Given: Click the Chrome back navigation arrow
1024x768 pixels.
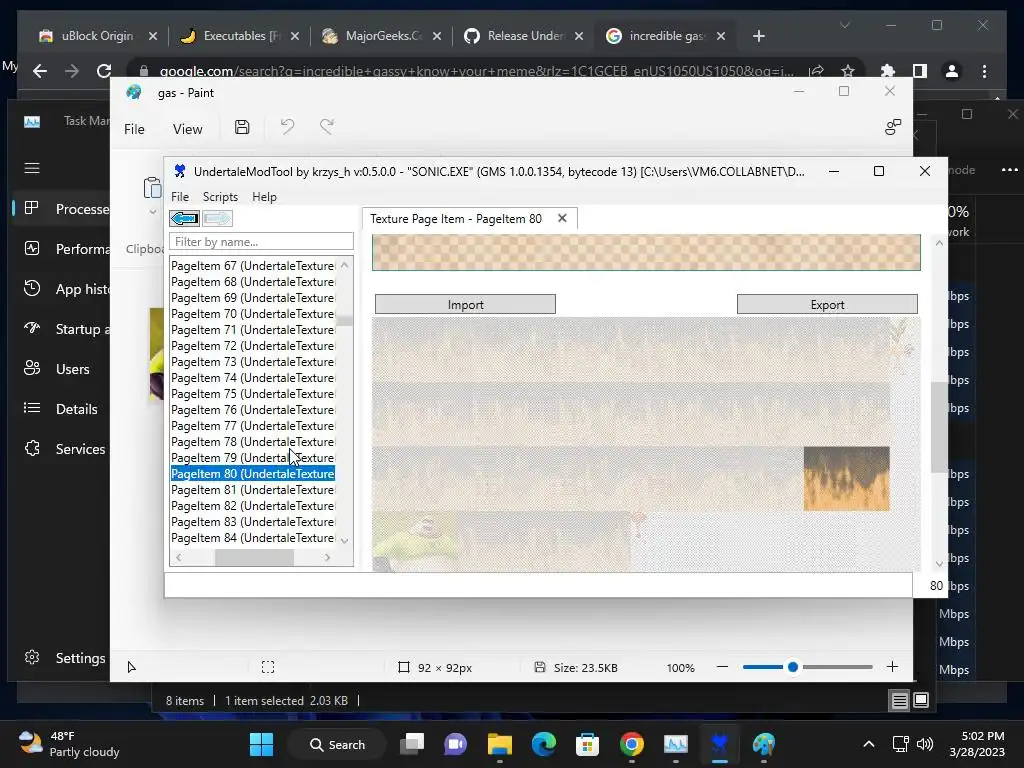Looking at the screenshot, I should pos(40,71).
